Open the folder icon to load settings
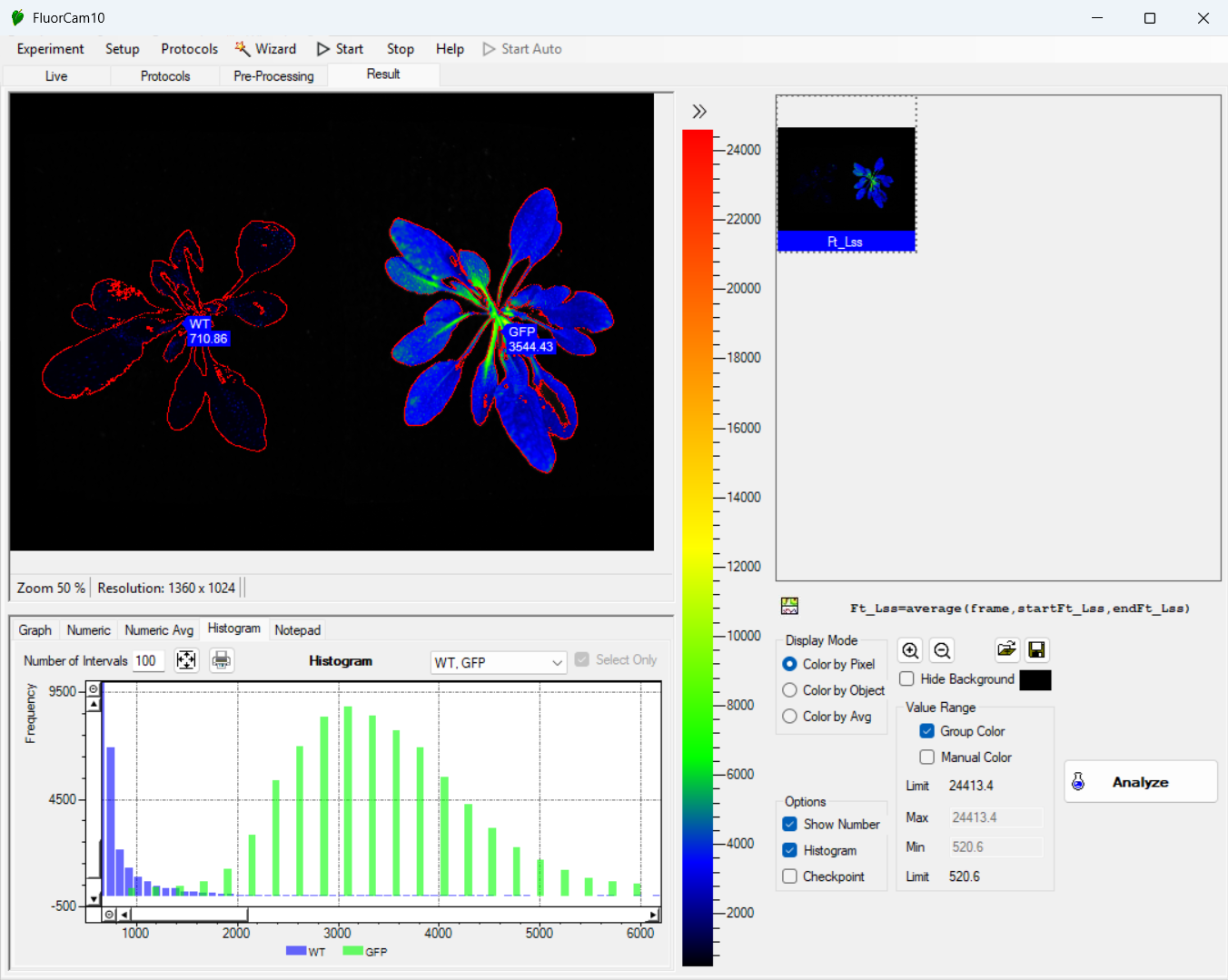The height and width of the screenshot is (980, 1228). 1006,649
